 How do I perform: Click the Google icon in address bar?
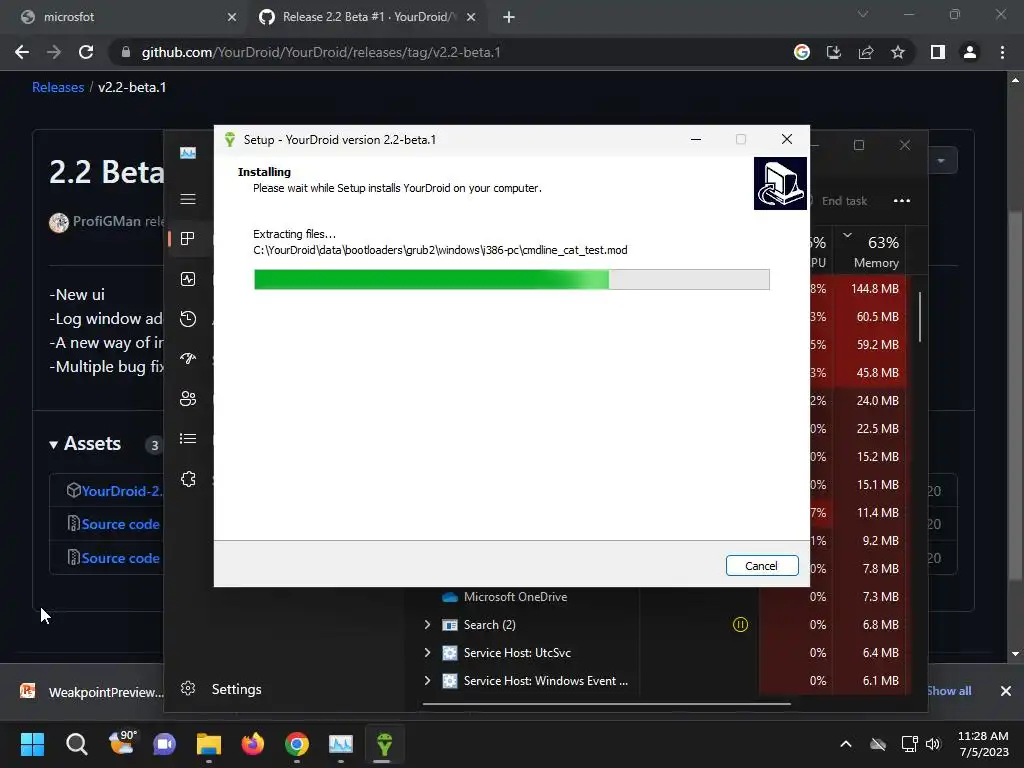(x=802, y=52)
